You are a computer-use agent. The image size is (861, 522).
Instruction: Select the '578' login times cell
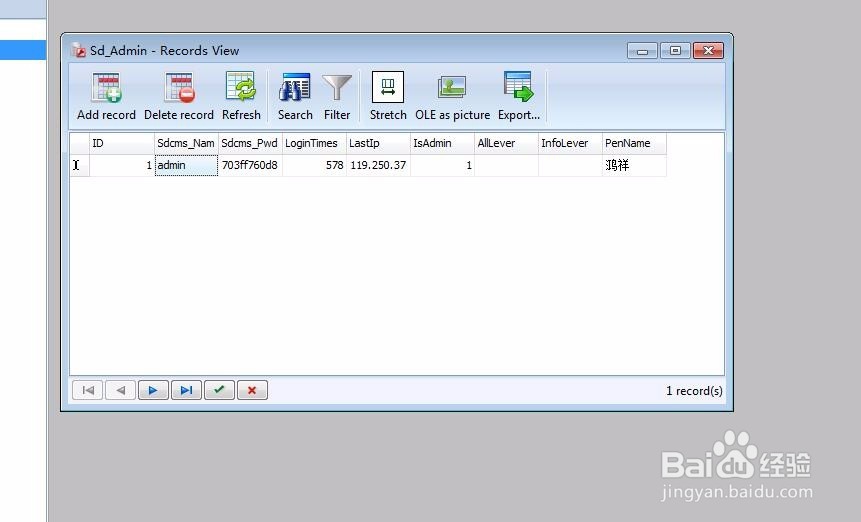click(x=314, y=165)
